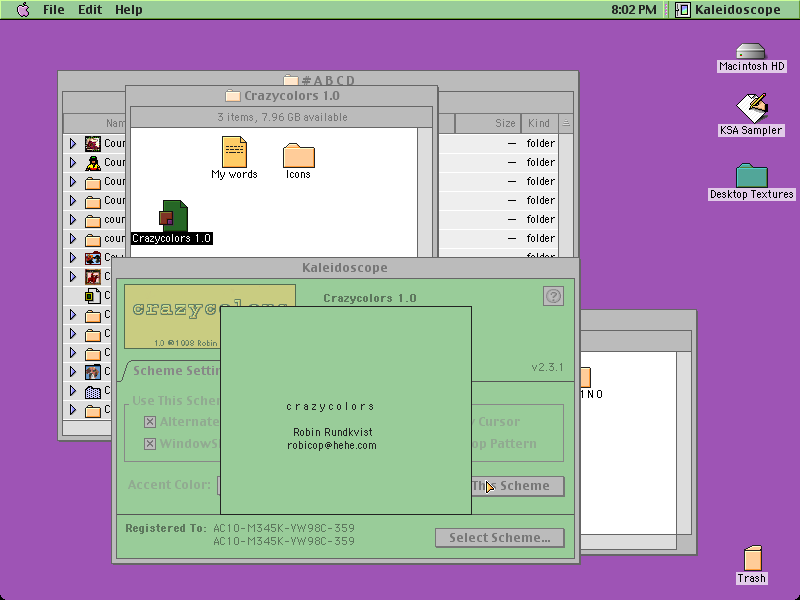
Task: Select the Icons folder in Crazycolors window
Action: click(298, 156)
